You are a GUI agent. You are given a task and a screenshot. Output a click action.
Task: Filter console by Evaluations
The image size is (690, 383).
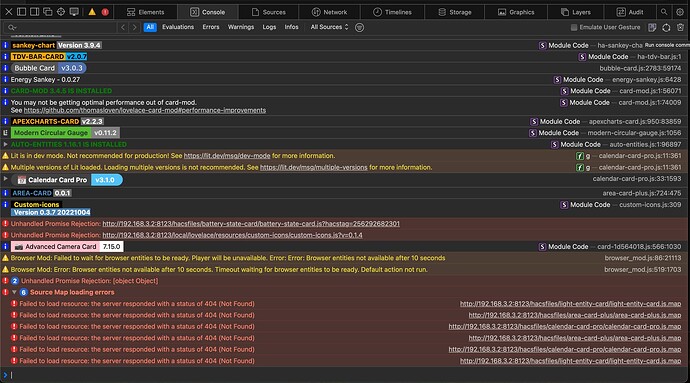point(178,27)
